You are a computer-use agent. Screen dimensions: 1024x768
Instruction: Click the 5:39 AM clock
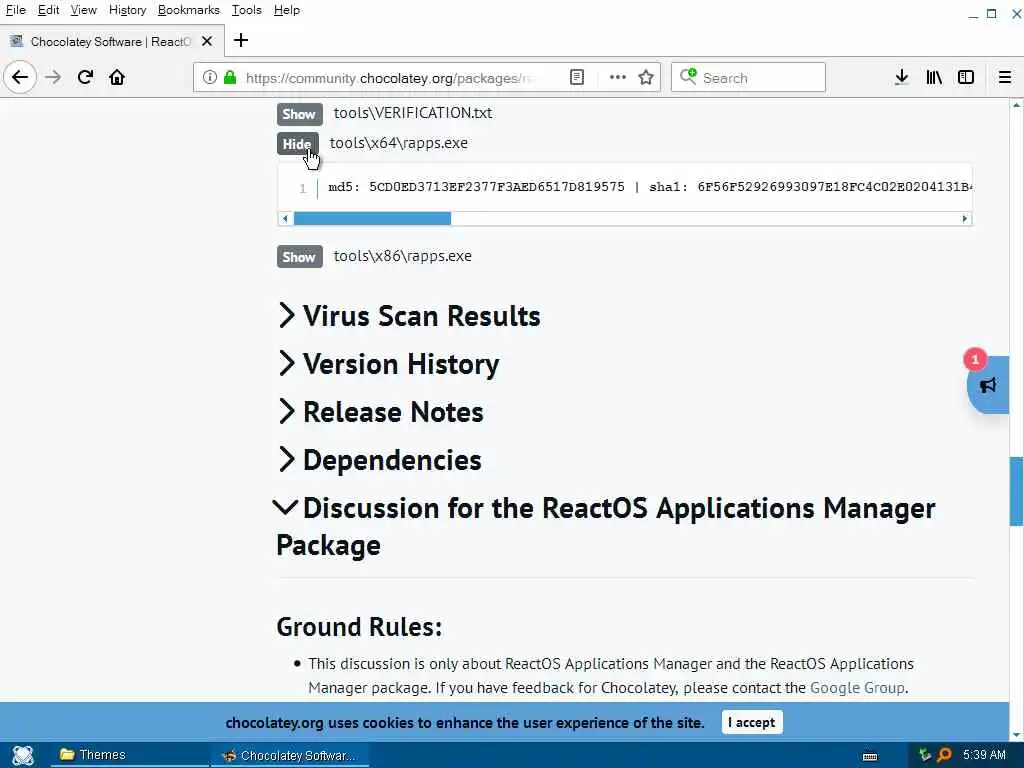984,755
